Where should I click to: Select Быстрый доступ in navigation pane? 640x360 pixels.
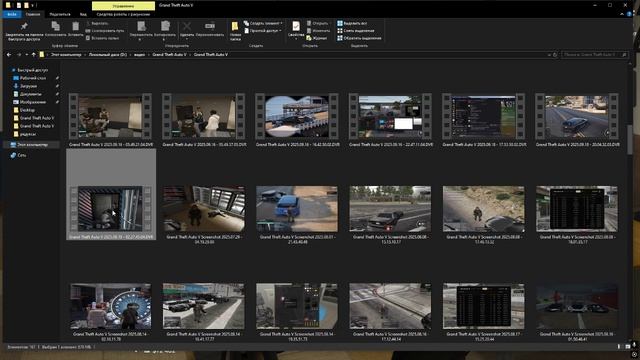pyautogui.click(x=32, y=70)
